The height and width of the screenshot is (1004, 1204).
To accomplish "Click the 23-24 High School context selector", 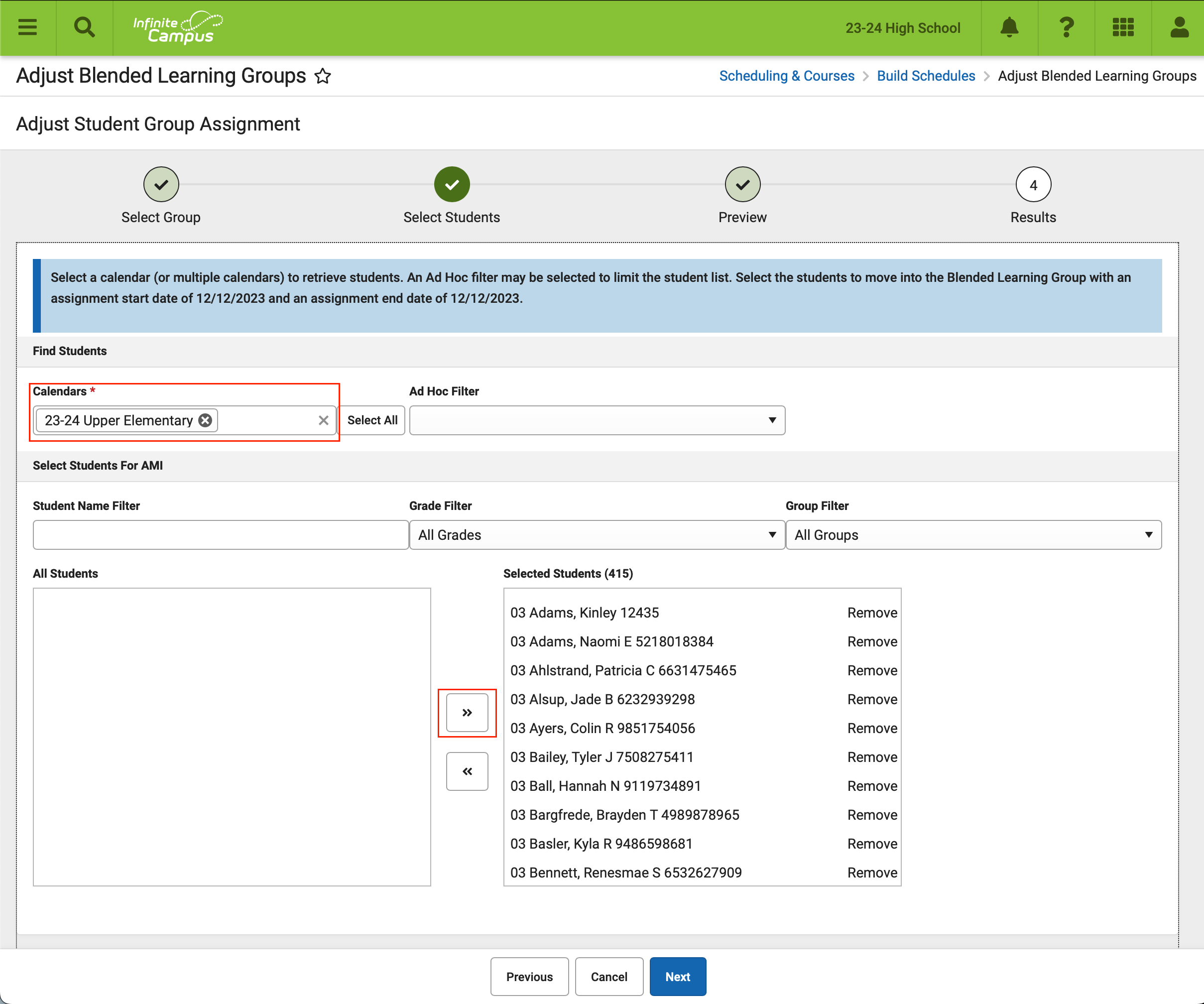I will (x=902, y=27).
